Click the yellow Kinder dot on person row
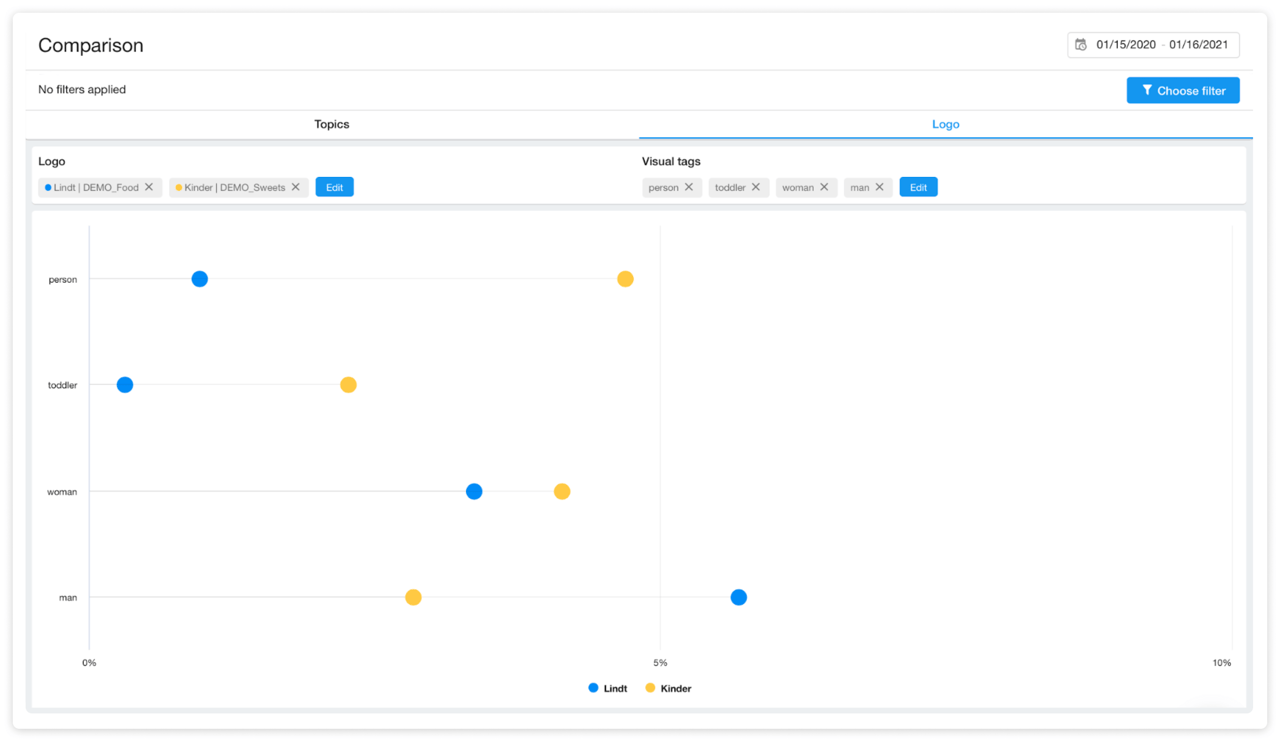1280x739 pixels. click(x=625, y=279)
